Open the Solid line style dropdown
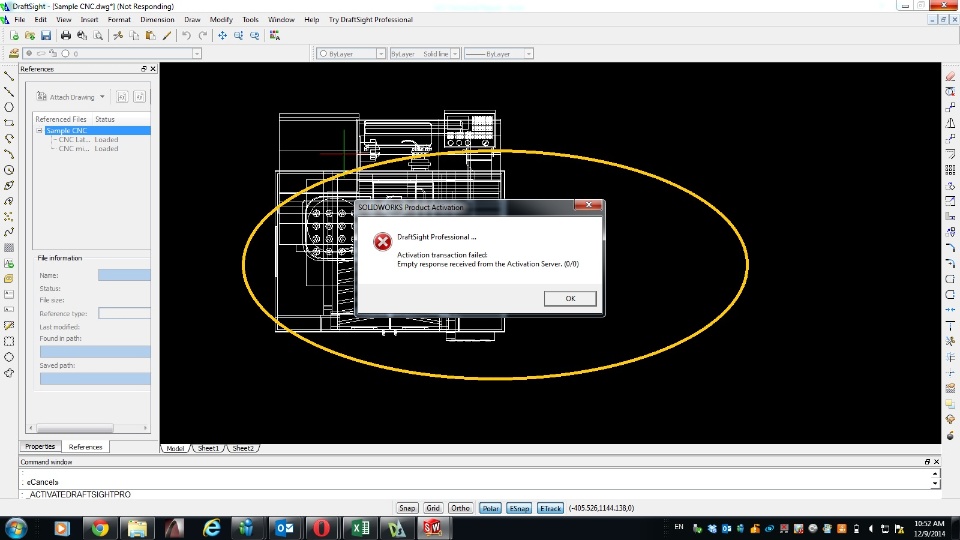The height and width of the screenshot is (540, 960). 455,54
